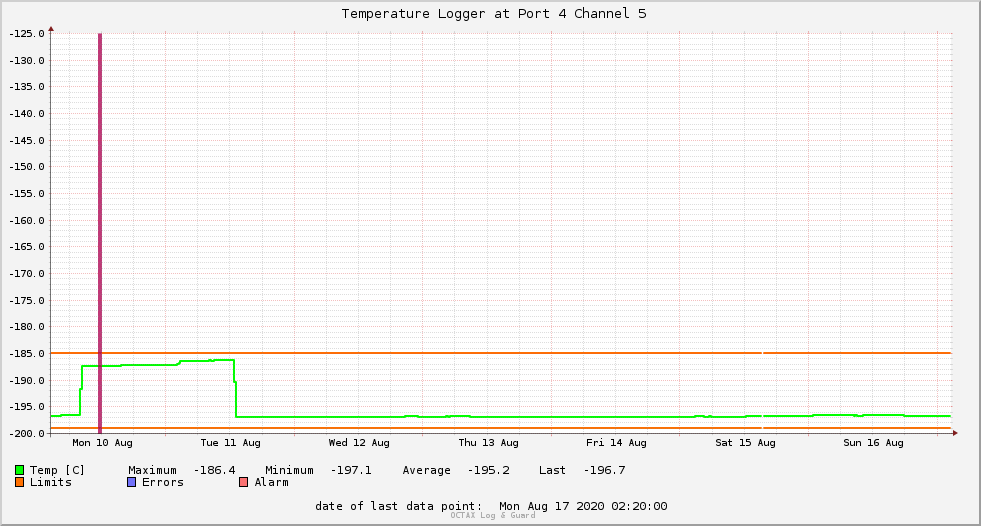The height and width of the screenshot is (526, 981).
Task: Select the 'Temp [C]' legend label
Action: coord(57,470)
